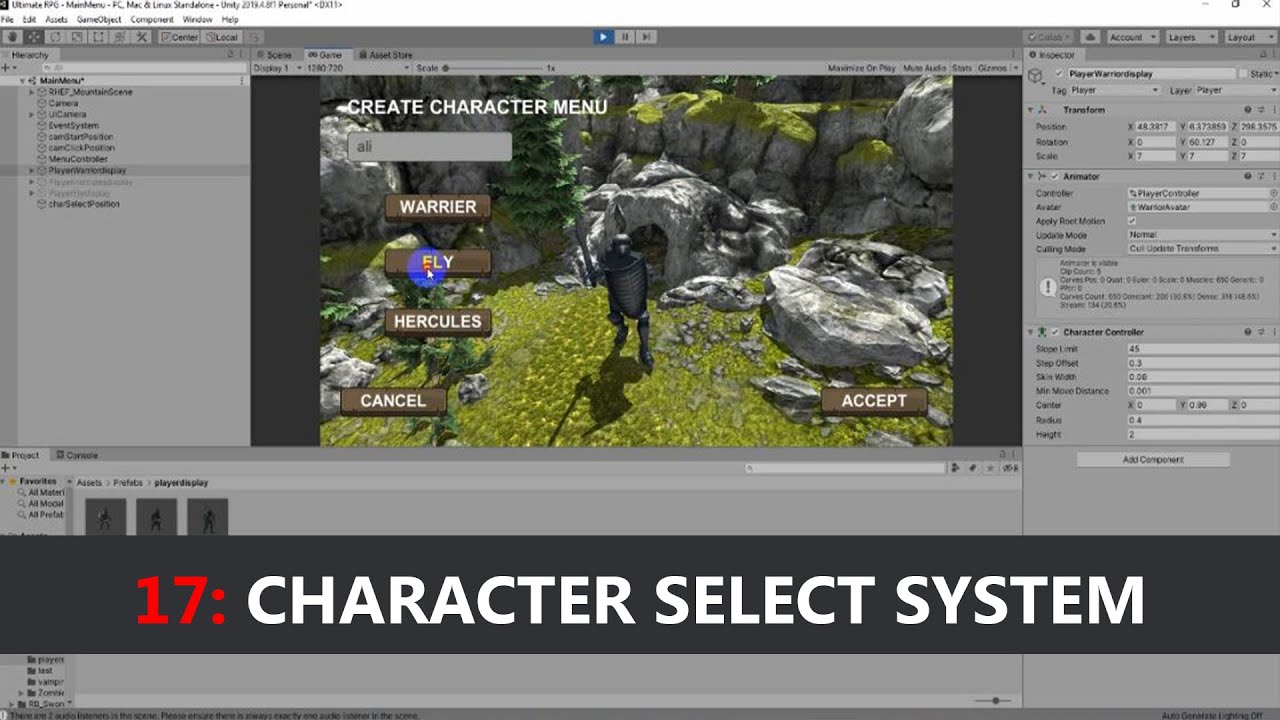Open the Culling Mode dropdown
Viewport: 1280px width, 720px height.
1202,249
